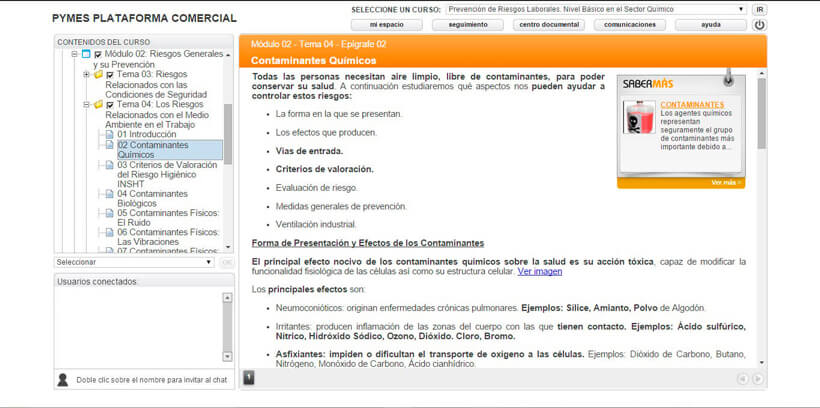Click document icon of 06 Las Vibraciones
Viewport: 820px width, 408px height.
109,232
